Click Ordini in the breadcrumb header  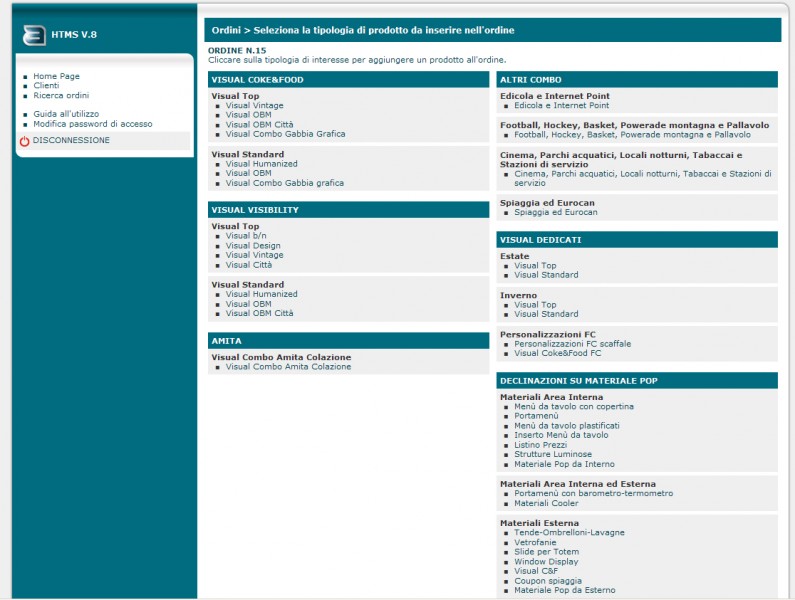click(226, 30)
